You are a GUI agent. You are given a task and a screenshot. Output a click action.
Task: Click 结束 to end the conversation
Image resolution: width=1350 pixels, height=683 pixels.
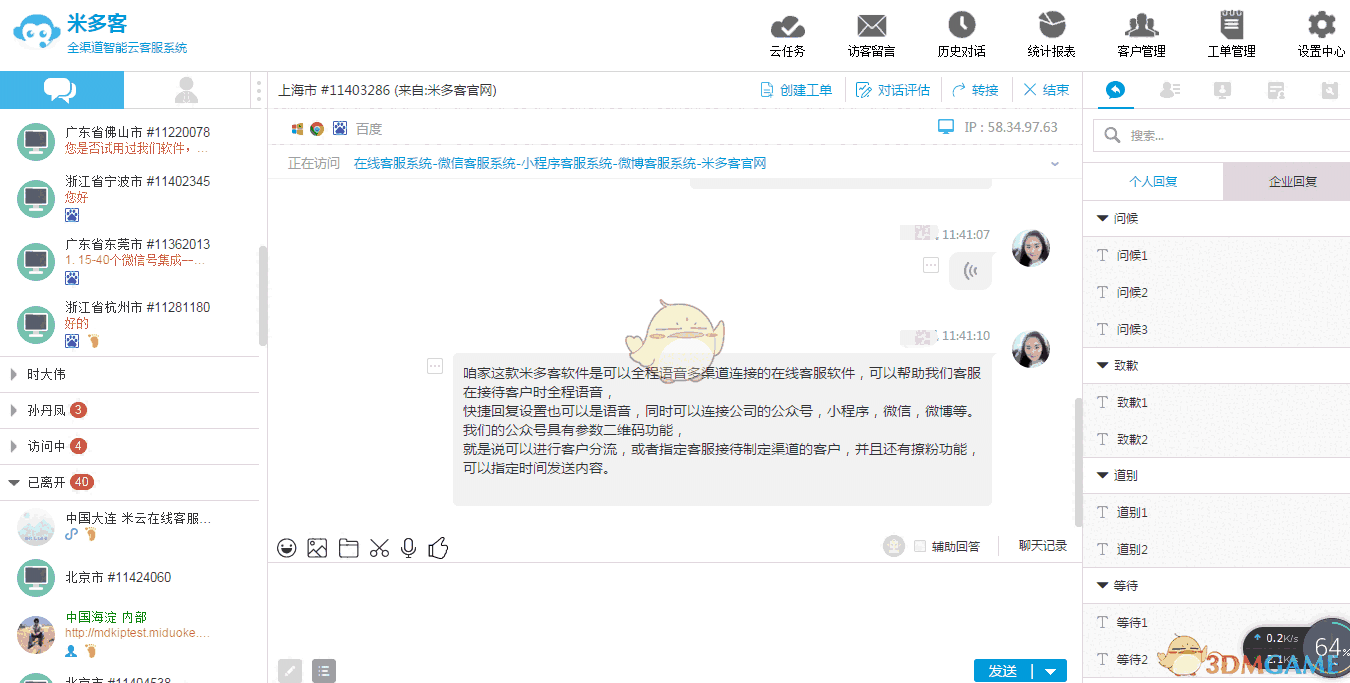(x=1046, y=89)
